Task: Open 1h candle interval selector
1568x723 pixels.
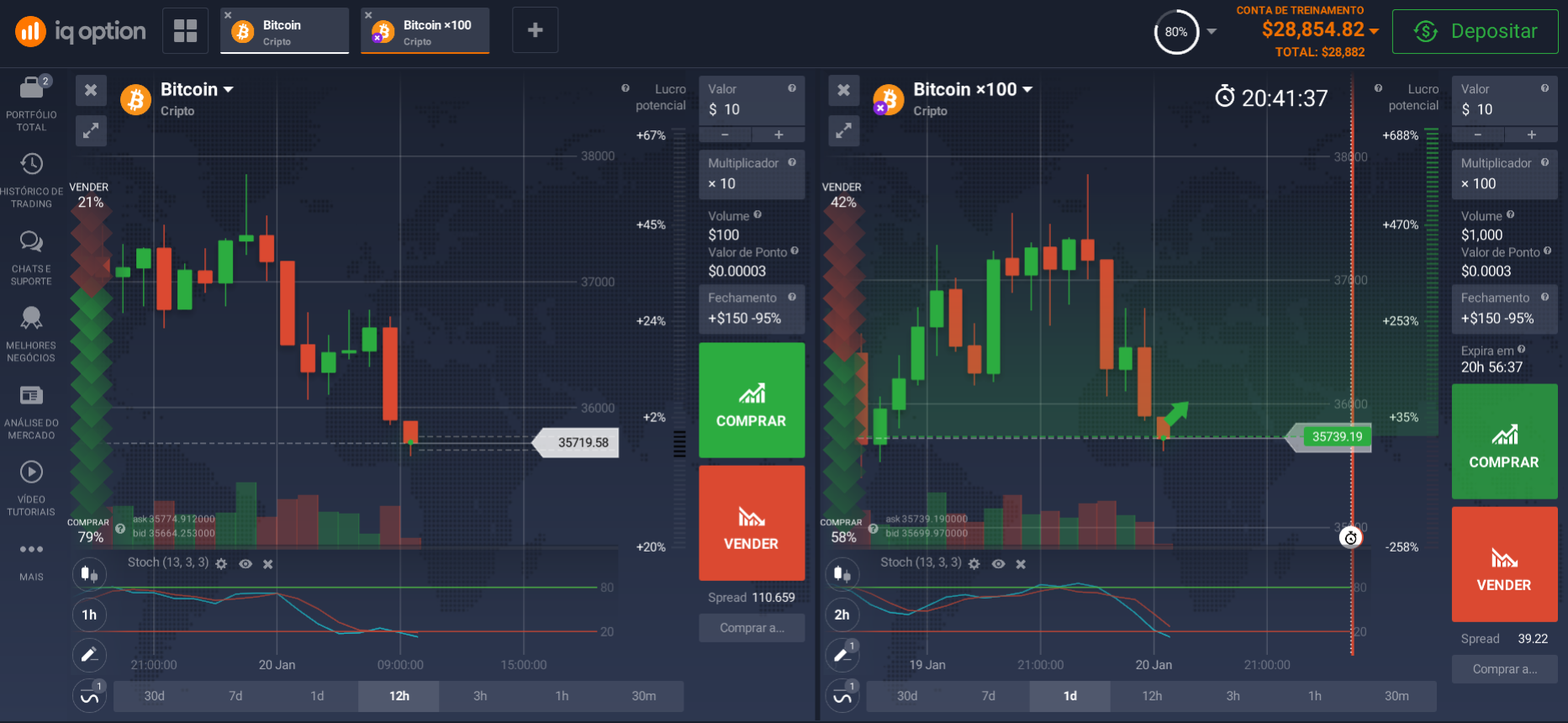Action: (89, 615)
